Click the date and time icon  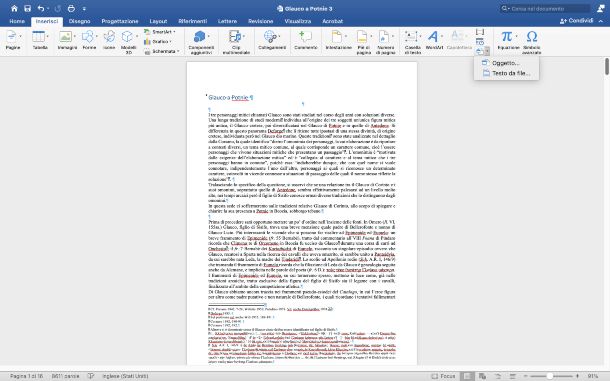tap(480, 41)
